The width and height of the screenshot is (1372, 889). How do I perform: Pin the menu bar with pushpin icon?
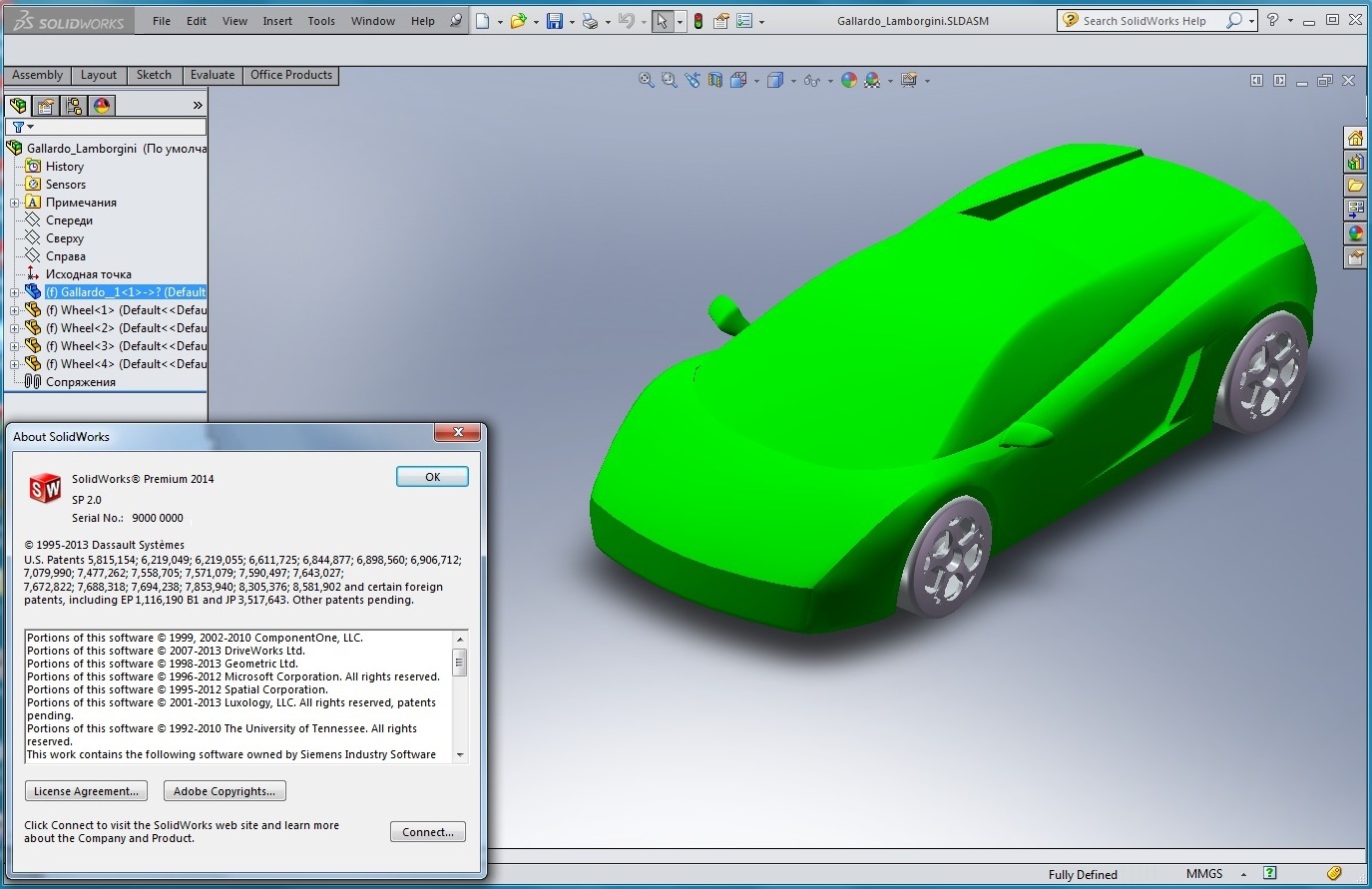pos(456,20)
